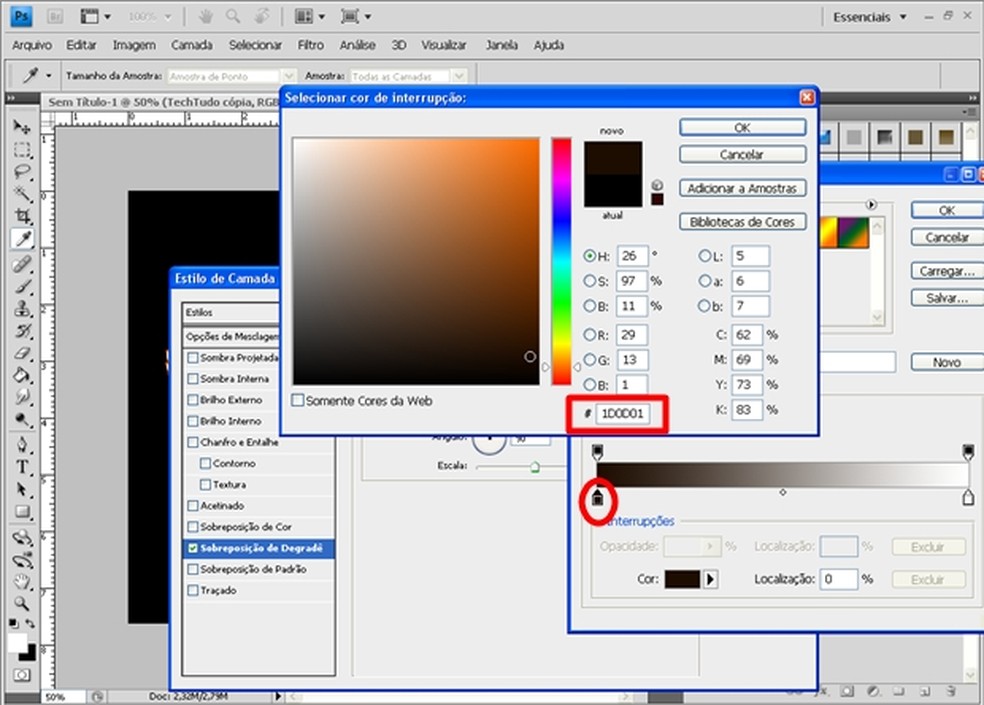The image size is (984, 705).
Task: Click the hex color code field
Action: pyautogui.click(x=623, y=413)
